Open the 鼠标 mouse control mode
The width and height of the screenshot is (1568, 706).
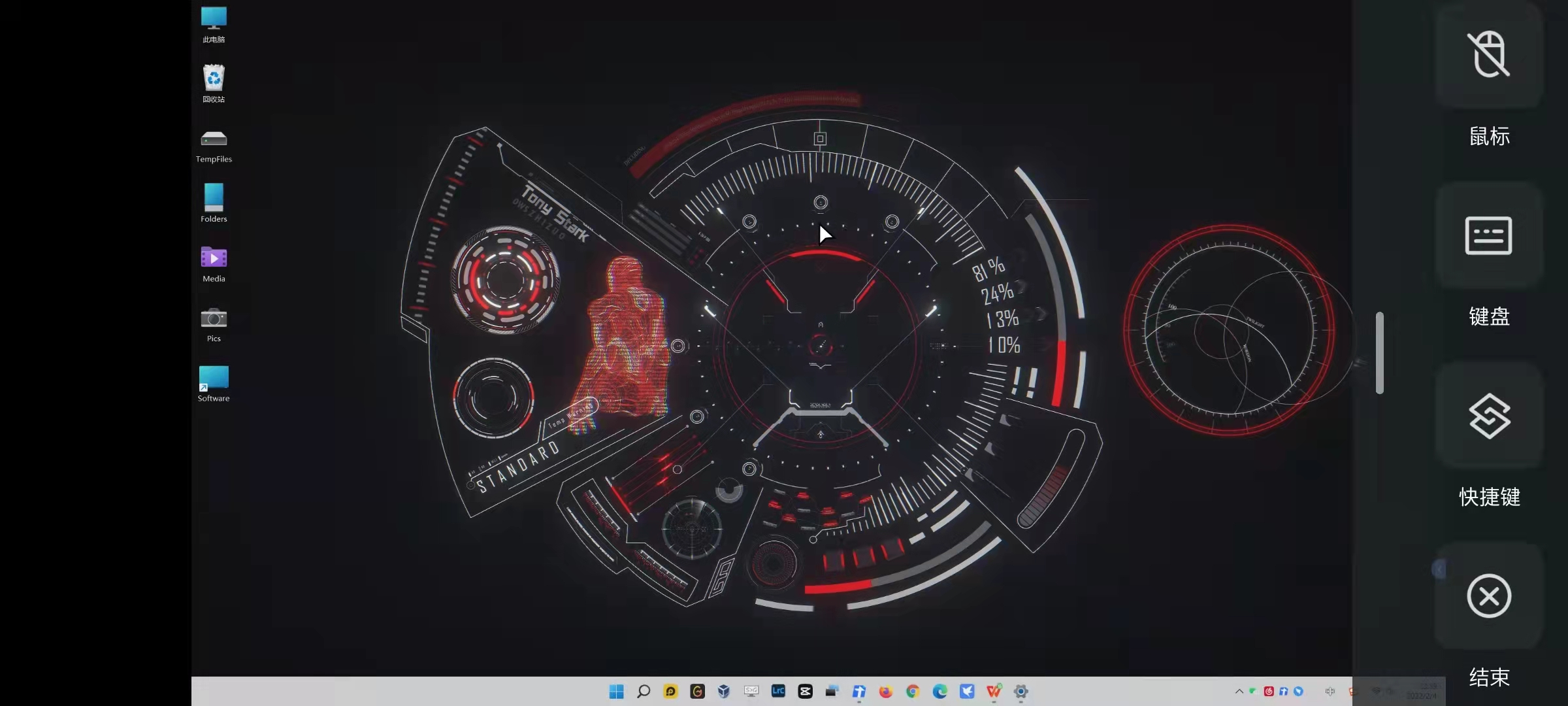[x=1489, y=56]
